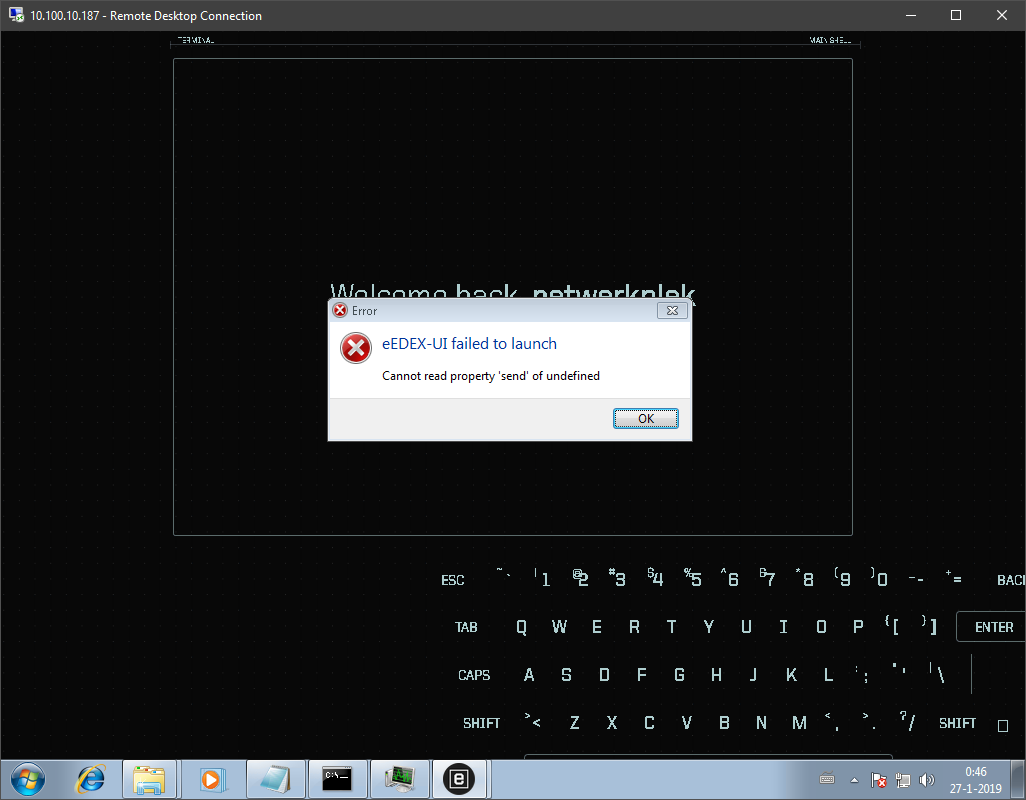Viewport: 1026px width, 800px height.
Task: Open Windows Explorer from the taskbar
Action: 150,779
